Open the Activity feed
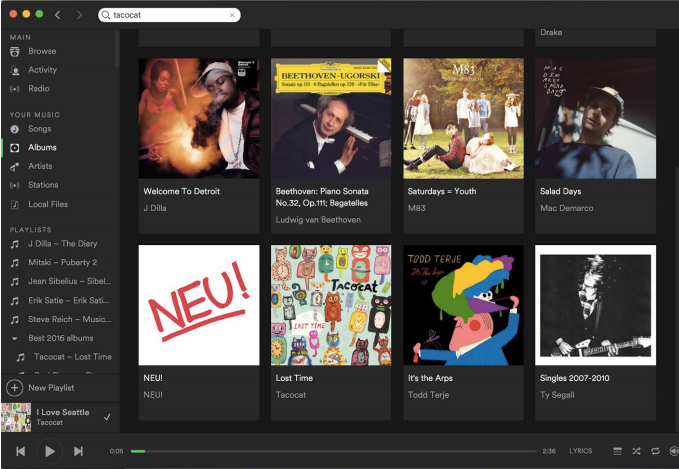 click(42, 70)
